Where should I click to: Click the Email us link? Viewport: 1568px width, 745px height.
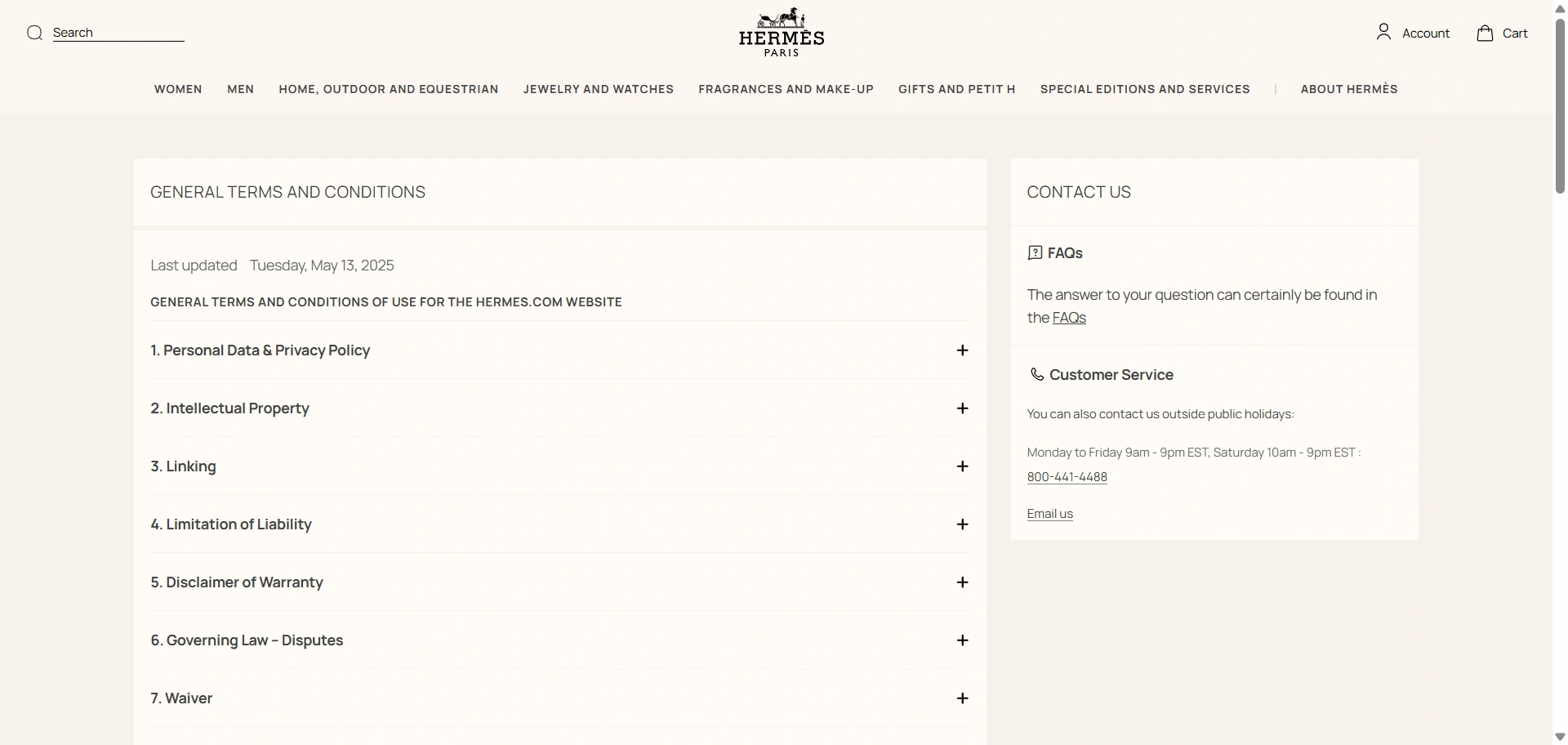pyautogui.click(x=1049, y=514)
